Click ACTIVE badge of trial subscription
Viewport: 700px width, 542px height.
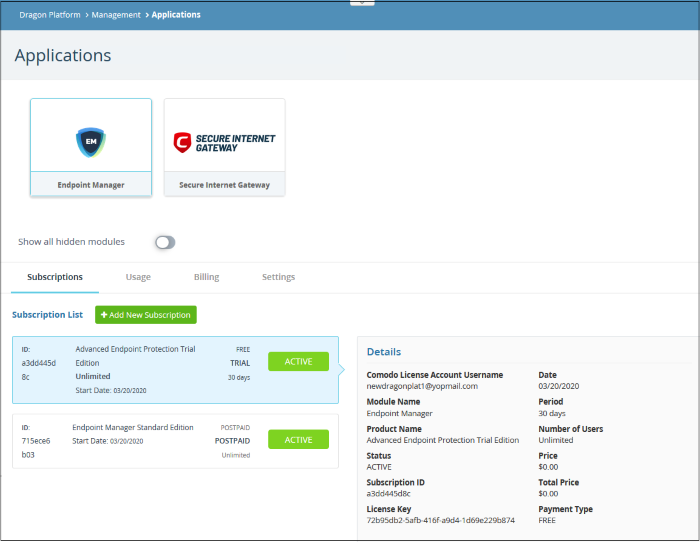[298, 362]
